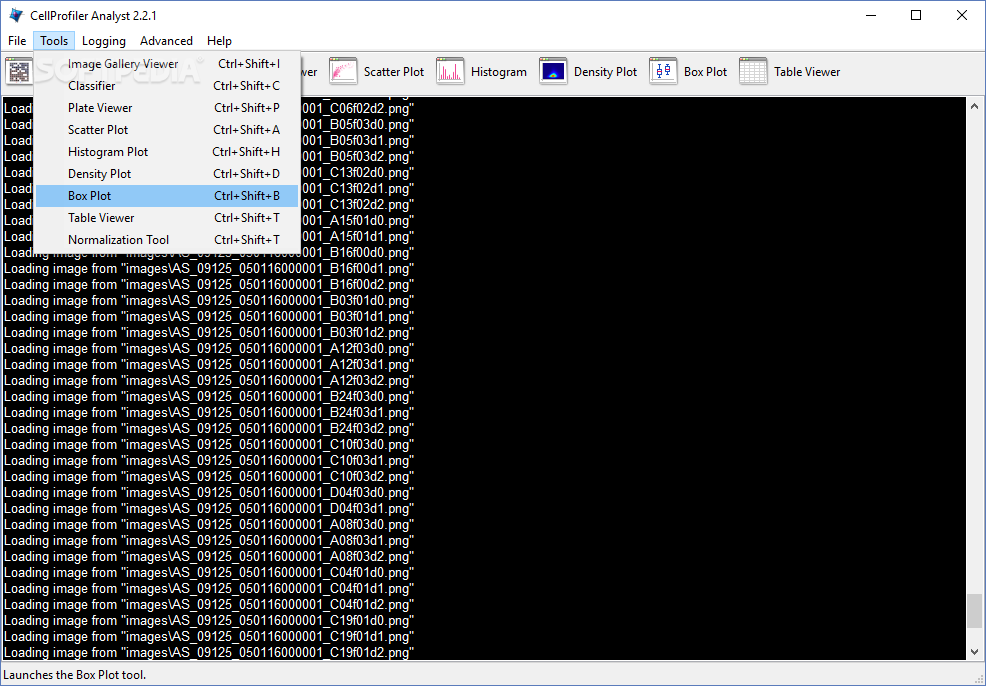Choose Box Plot from the Tools menu
This screenshot has width=986, height=686.
pos(167,196)
